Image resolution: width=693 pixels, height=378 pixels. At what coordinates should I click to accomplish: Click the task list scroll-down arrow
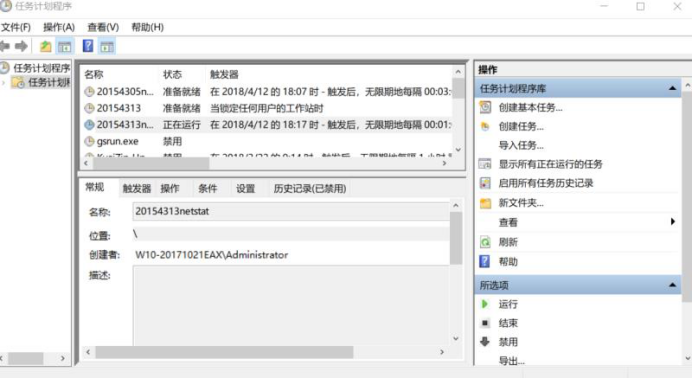coord(458,150)
